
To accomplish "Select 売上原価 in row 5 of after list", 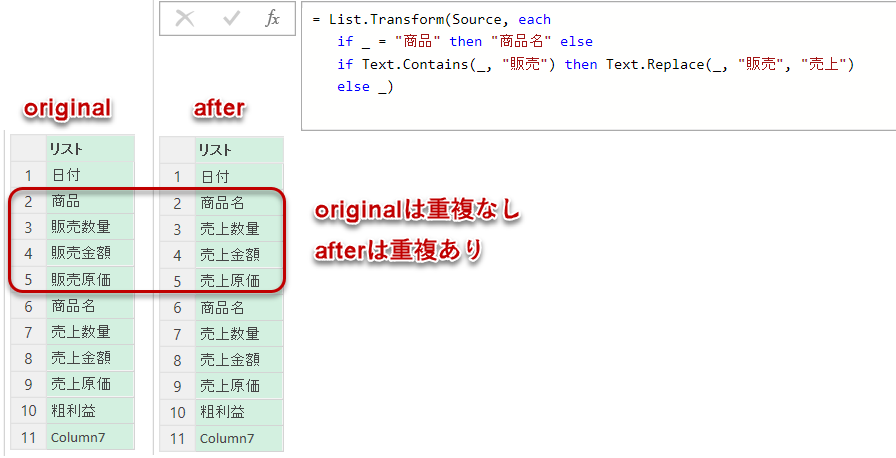I will [239, 282].
